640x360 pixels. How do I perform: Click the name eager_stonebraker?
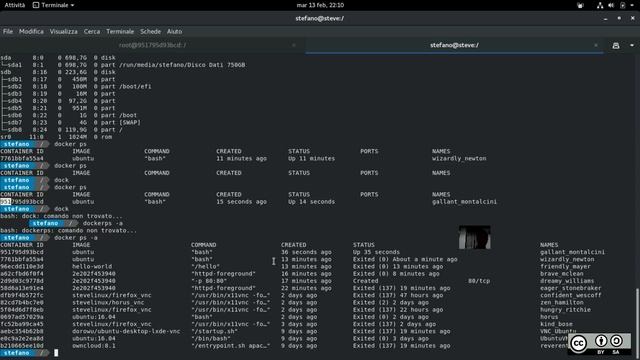(571, 288)
